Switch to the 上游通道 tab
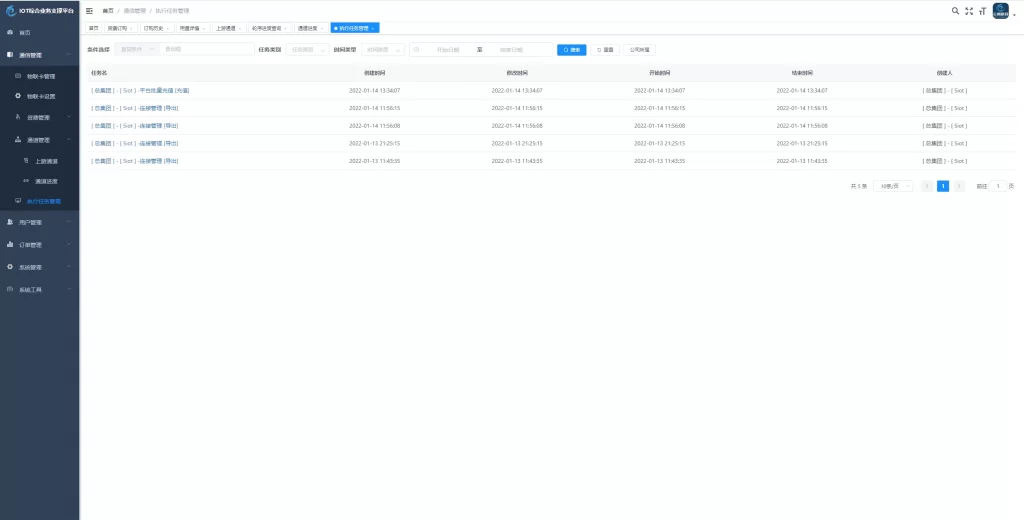Viewport: 1024px width, 520px height. point(229,28)
